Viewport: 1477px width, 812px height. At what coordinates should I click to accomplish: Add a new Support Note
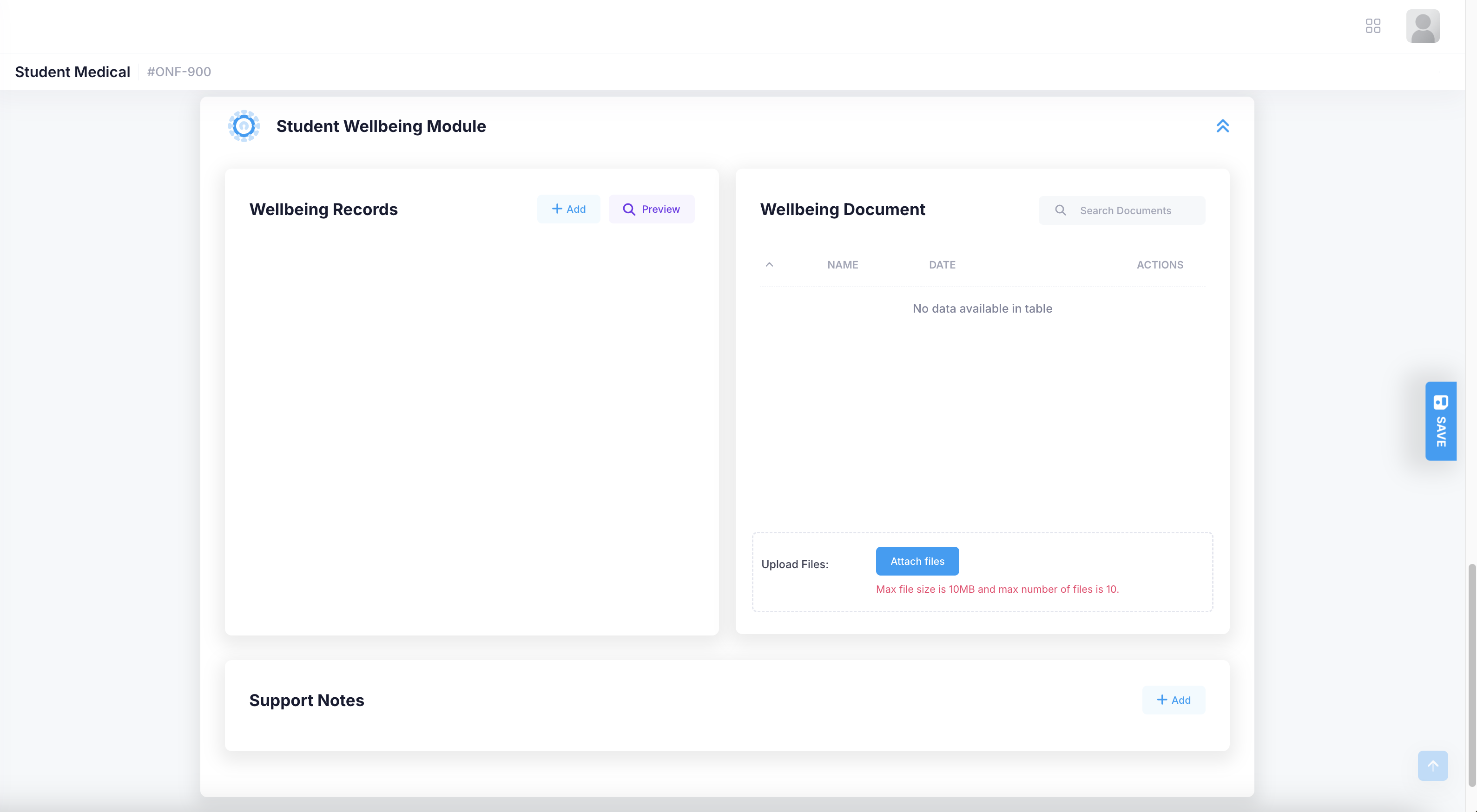pos(1173,700)
